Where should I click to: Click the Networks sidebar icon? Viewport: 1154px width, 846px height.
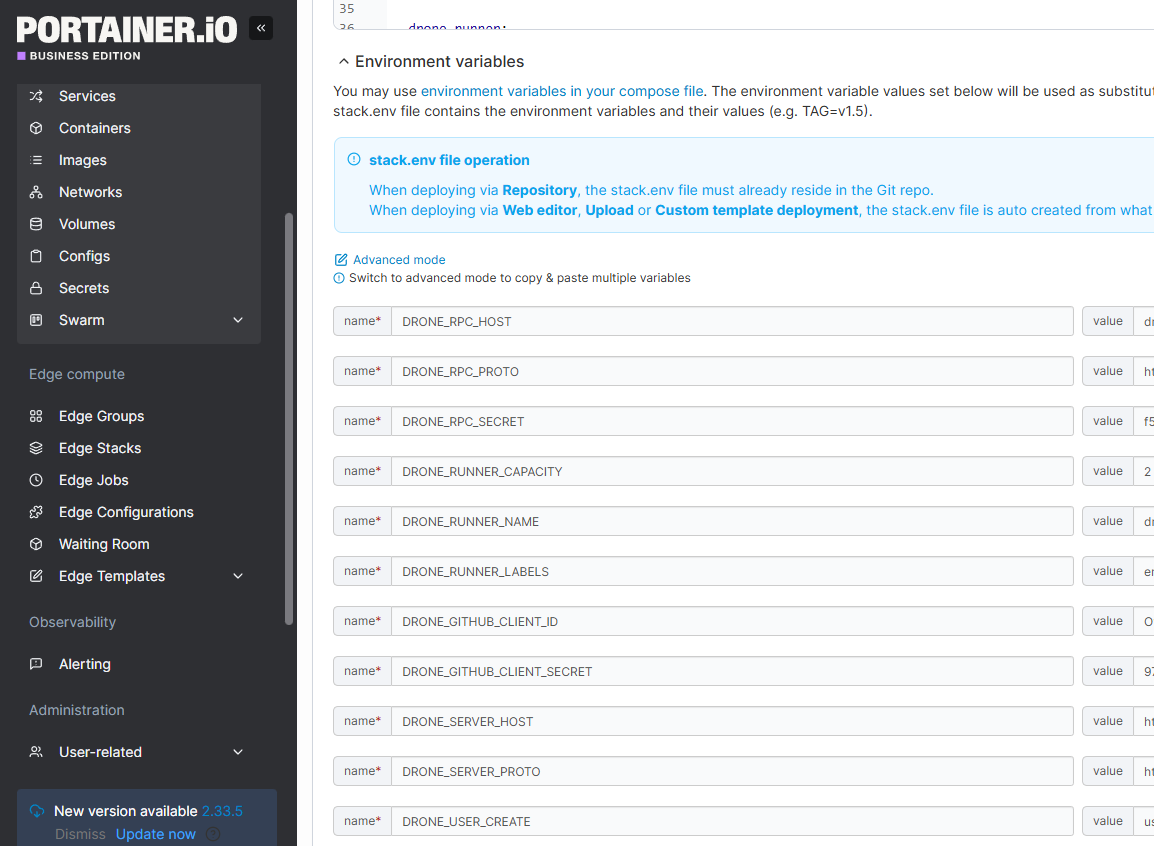click(x=36, y=192)
